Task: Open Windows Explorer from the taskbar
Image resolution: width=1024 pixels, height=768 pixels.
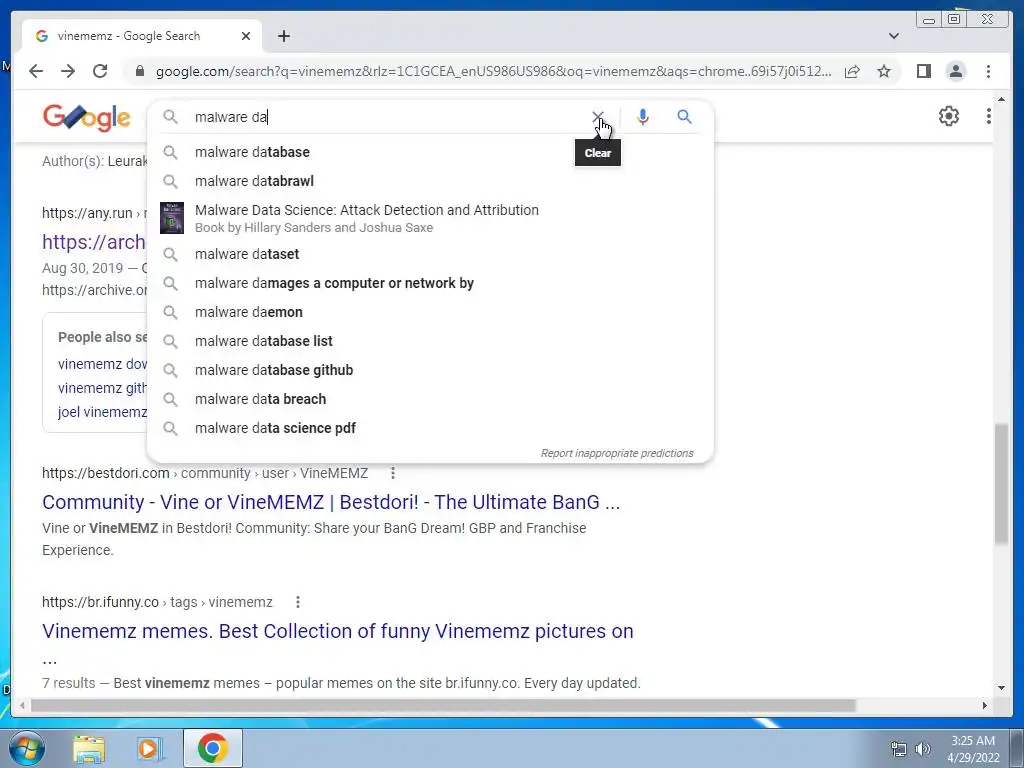Action: click(89, 749)
